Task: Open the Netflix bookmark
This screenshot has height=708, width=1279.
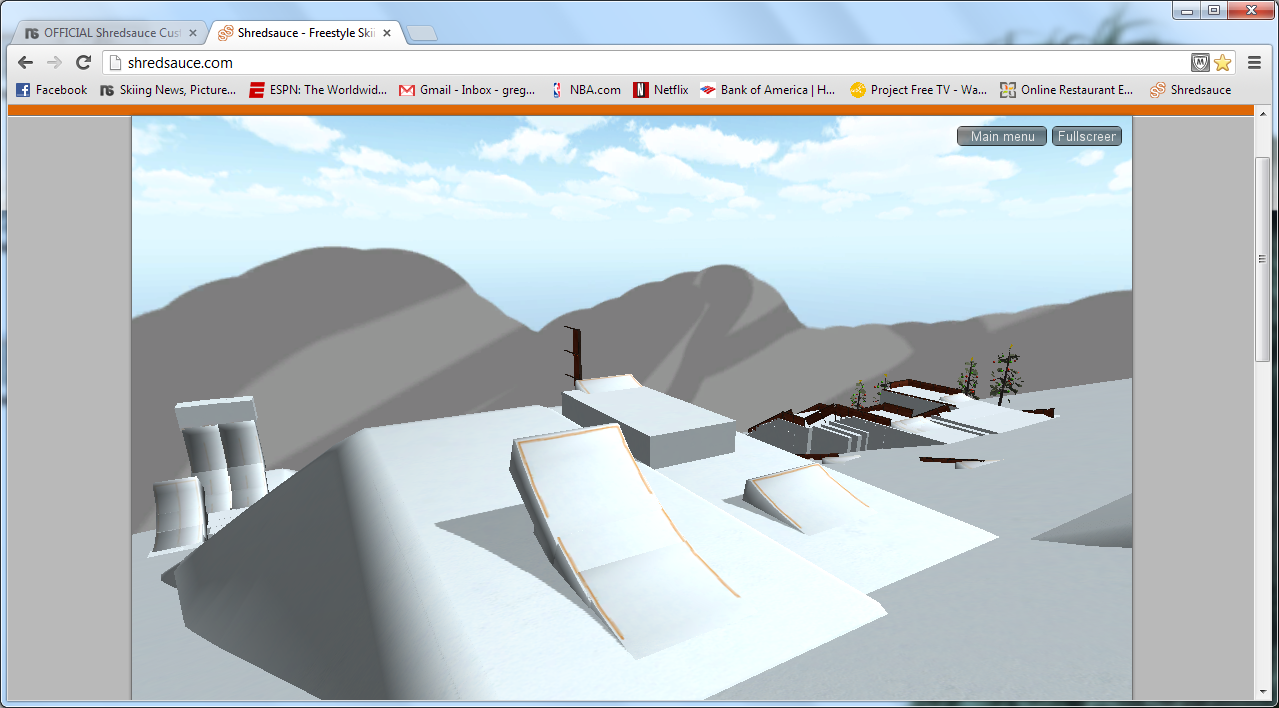Action: [660, 90]
